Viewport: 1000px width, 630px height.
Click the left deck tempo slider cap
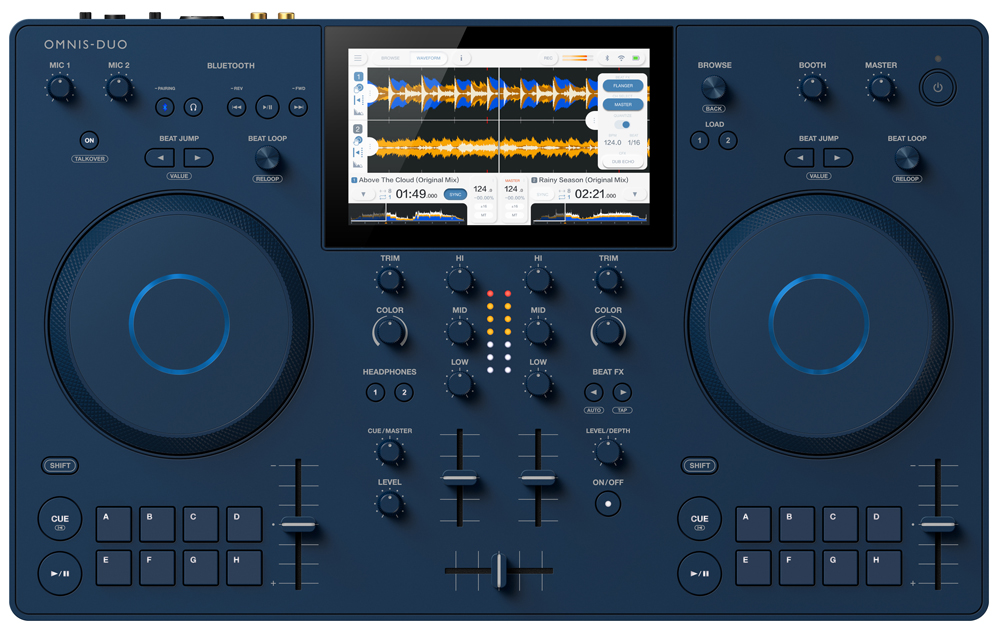pos(298,525)
